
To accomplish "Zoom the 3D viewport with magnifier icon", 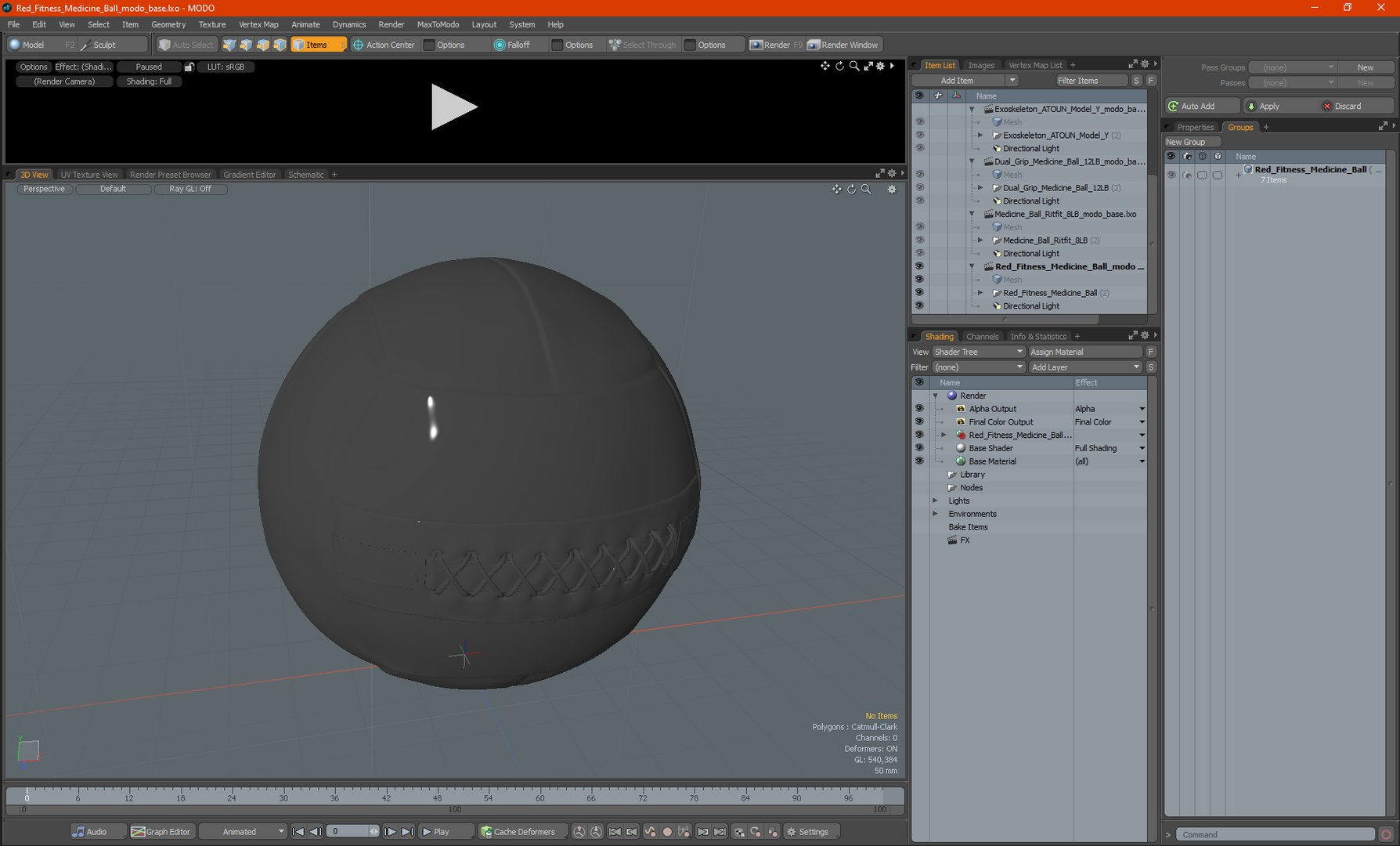I will click(866, 190).
